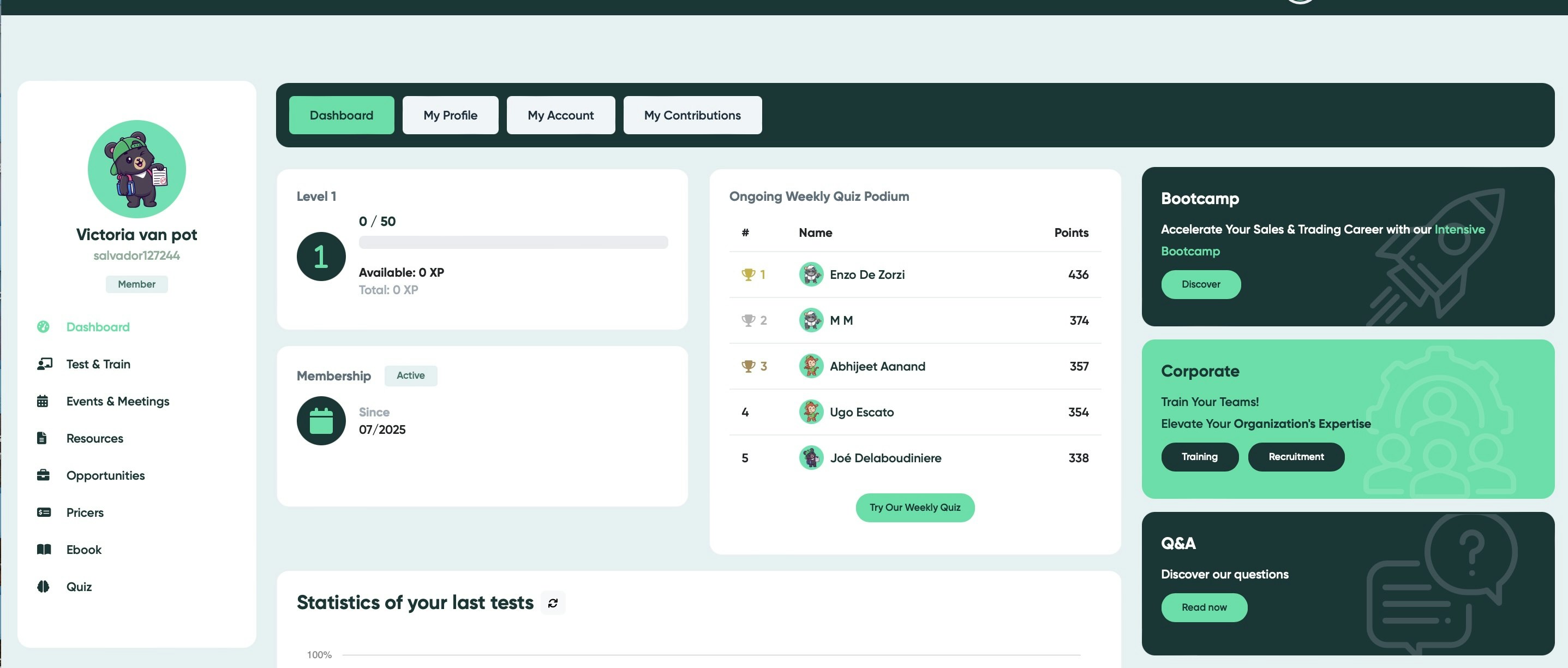The height and width of the screenshot is (668, 1568).
Task: Click the bronze trophy icon for rank 3
Action: 748,366
